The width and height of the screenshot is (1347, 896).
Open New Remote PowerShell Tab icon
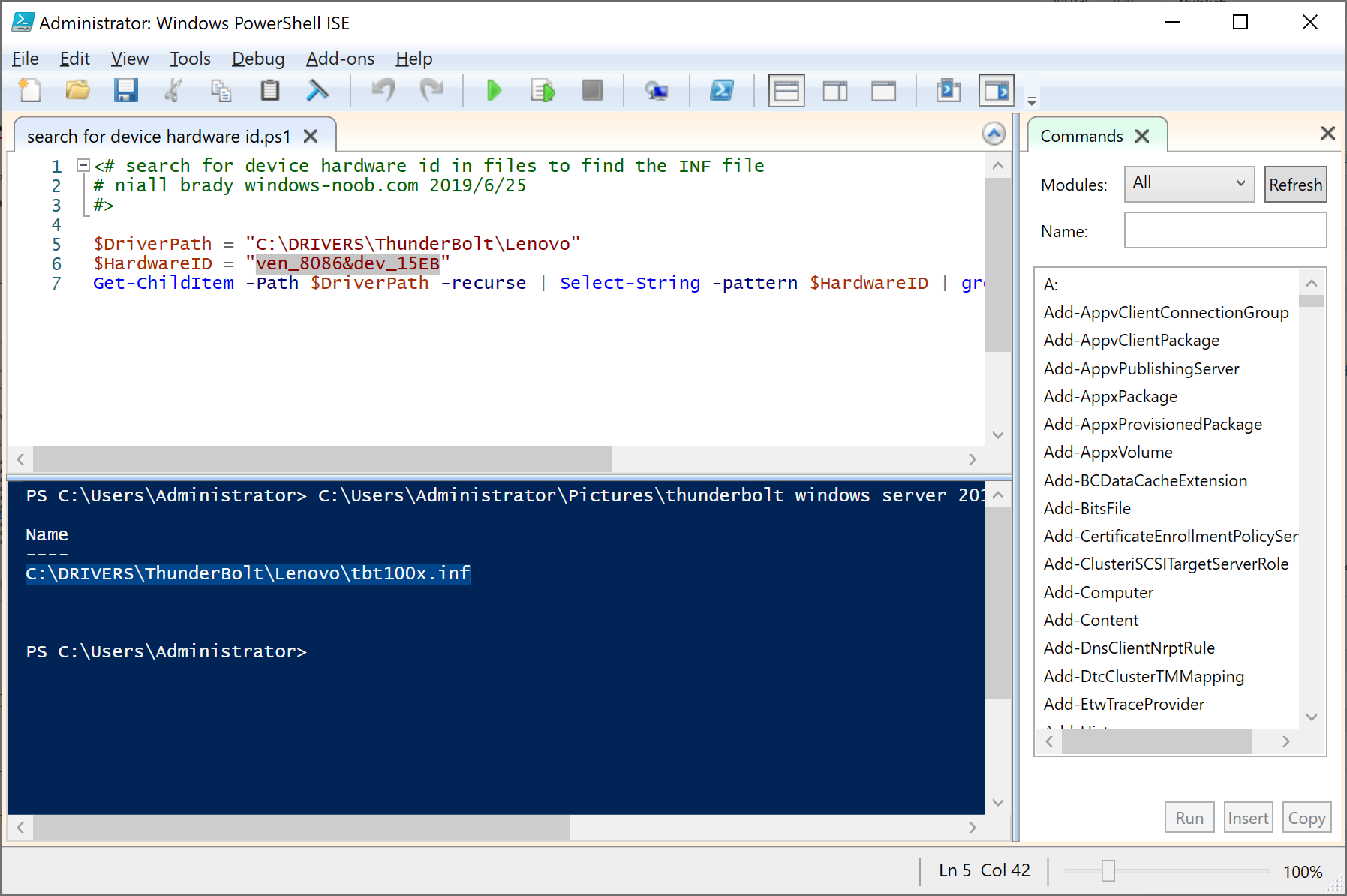click(x=657, y=91)
